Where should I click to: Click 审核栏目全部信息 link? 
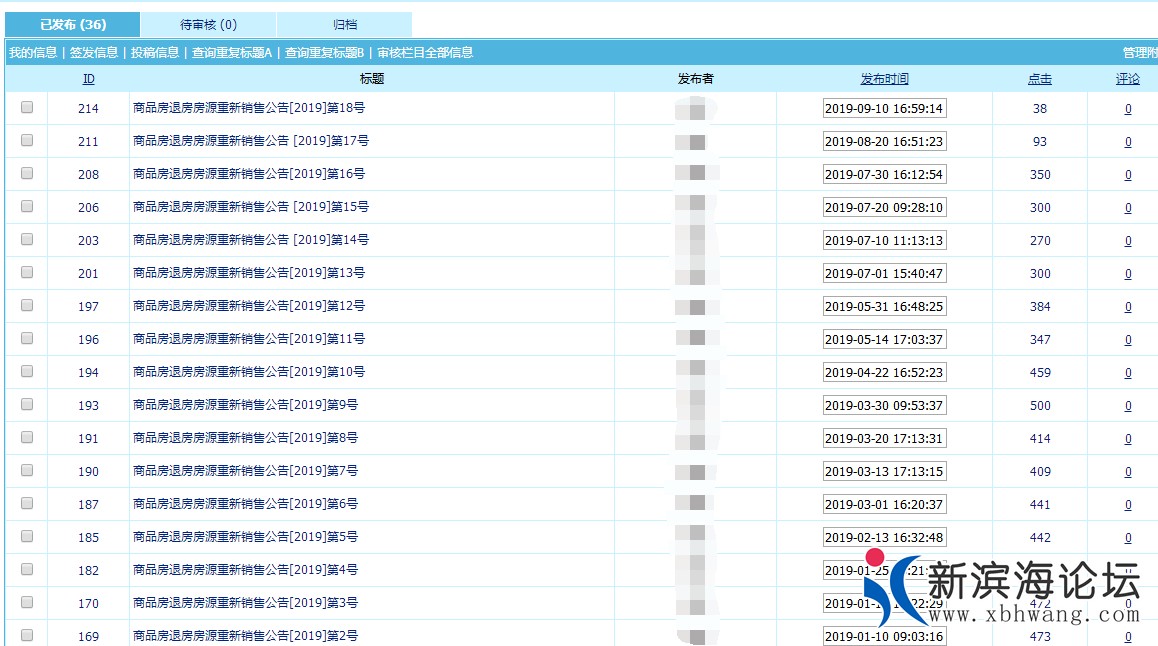pyautogui.click(x=425, y=53)
